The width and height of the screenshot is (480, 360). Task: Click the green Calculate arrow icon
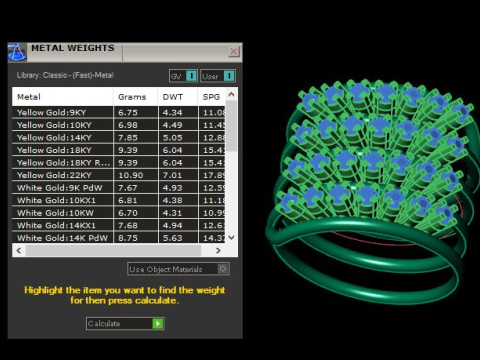158,323
